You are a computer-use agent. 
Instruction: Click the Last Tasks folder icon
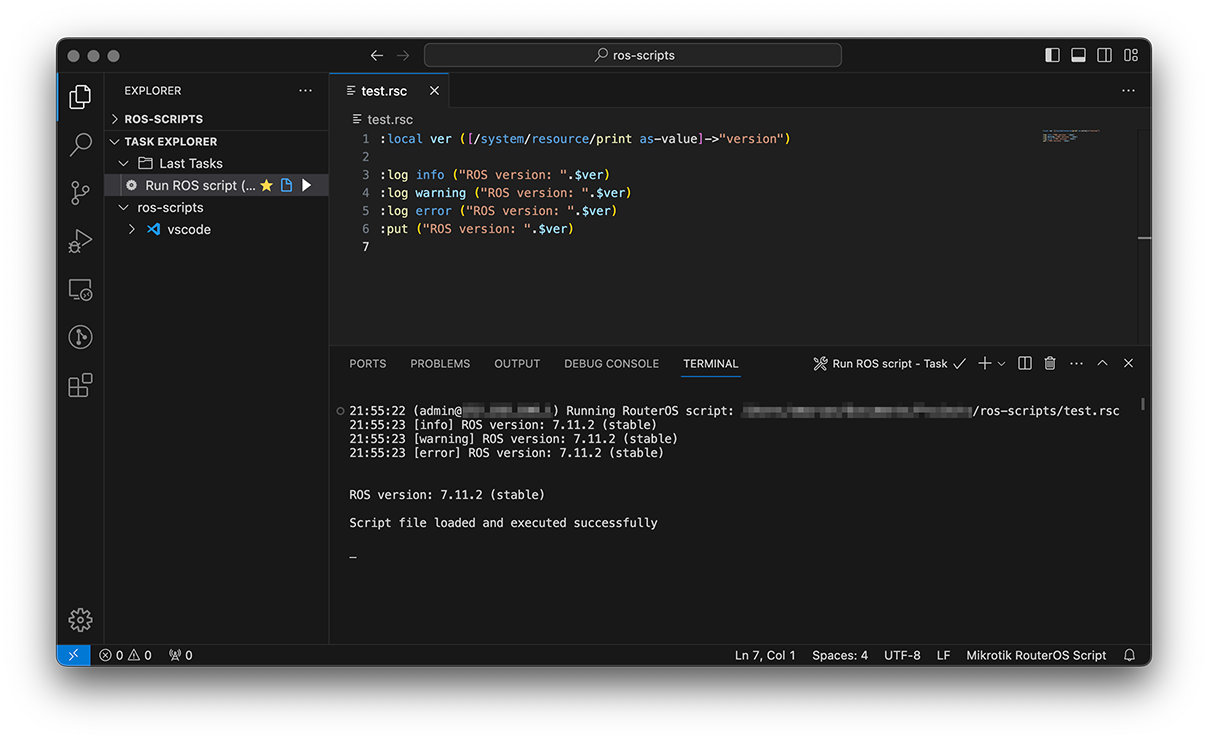point(145,163)
